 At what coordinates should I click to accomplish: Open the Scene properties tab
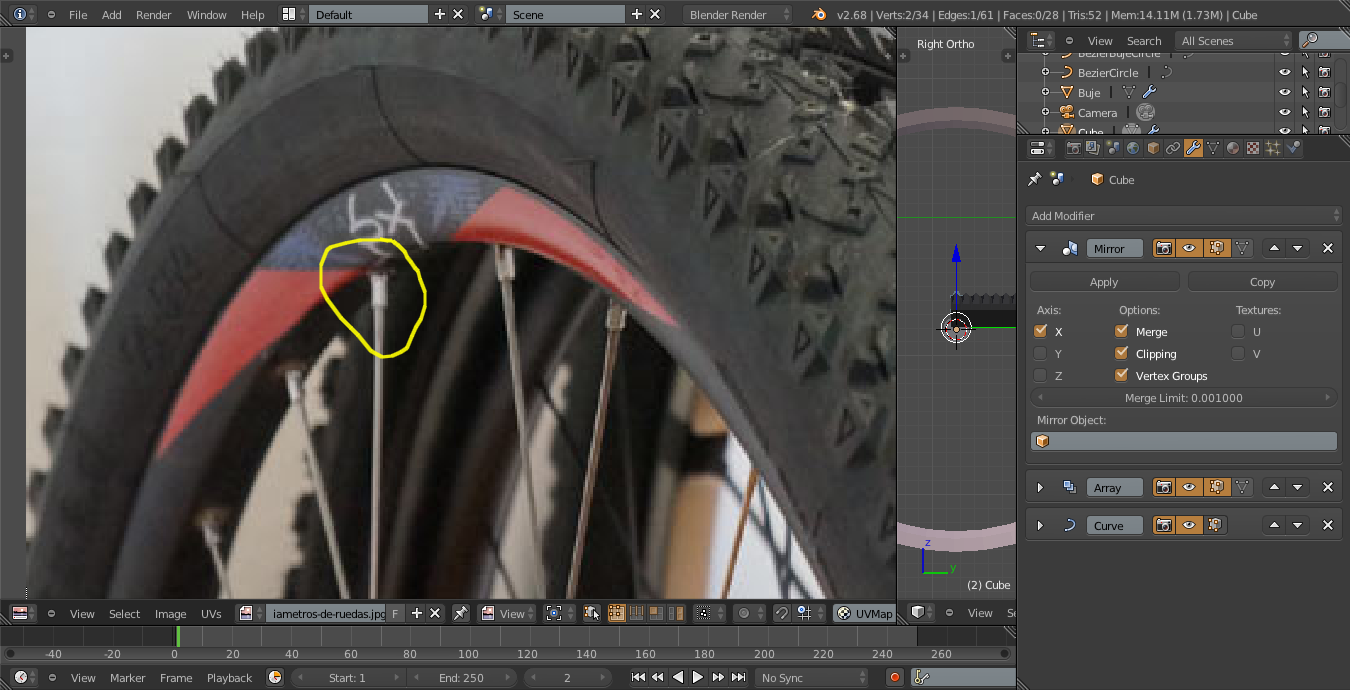click(1113, 148)
